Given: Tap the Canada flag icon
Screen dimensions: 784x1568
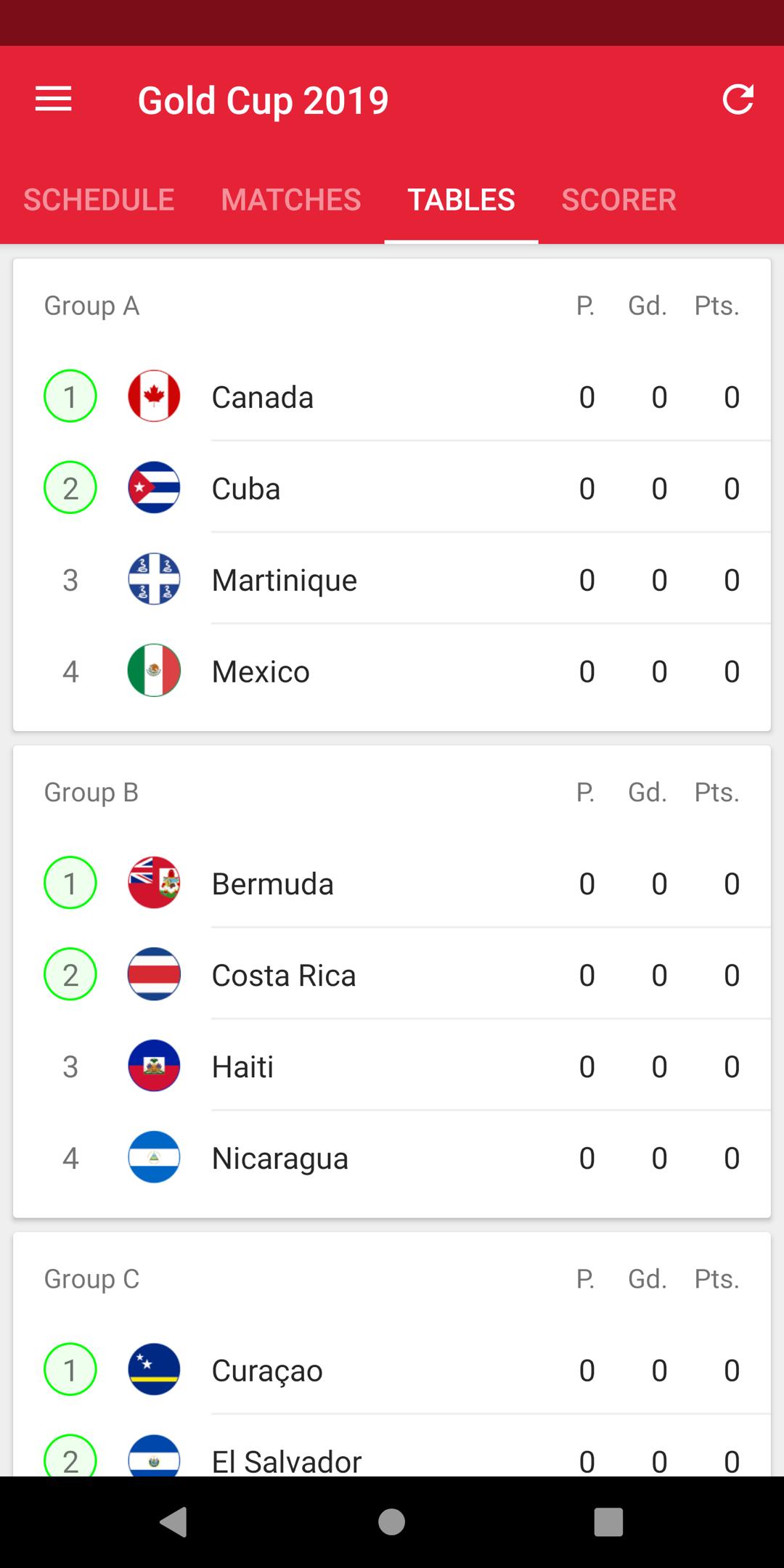Looking at the screenshot, I should pos(154,396).
